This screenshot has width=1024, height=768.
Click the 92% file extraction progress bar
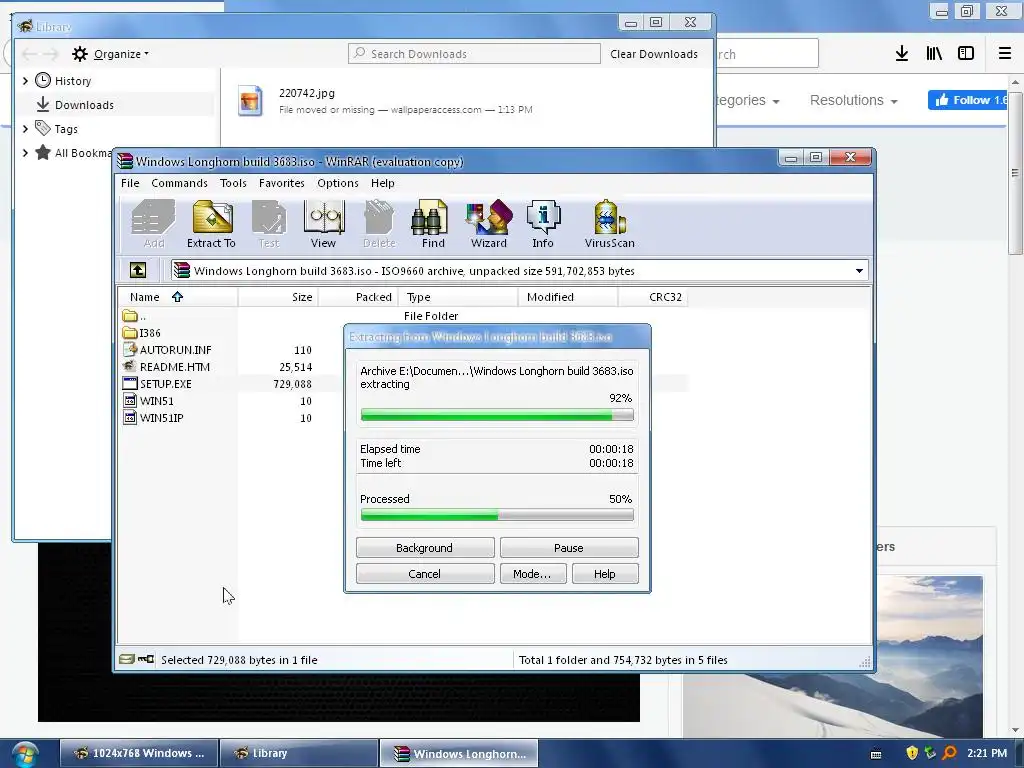497,415
